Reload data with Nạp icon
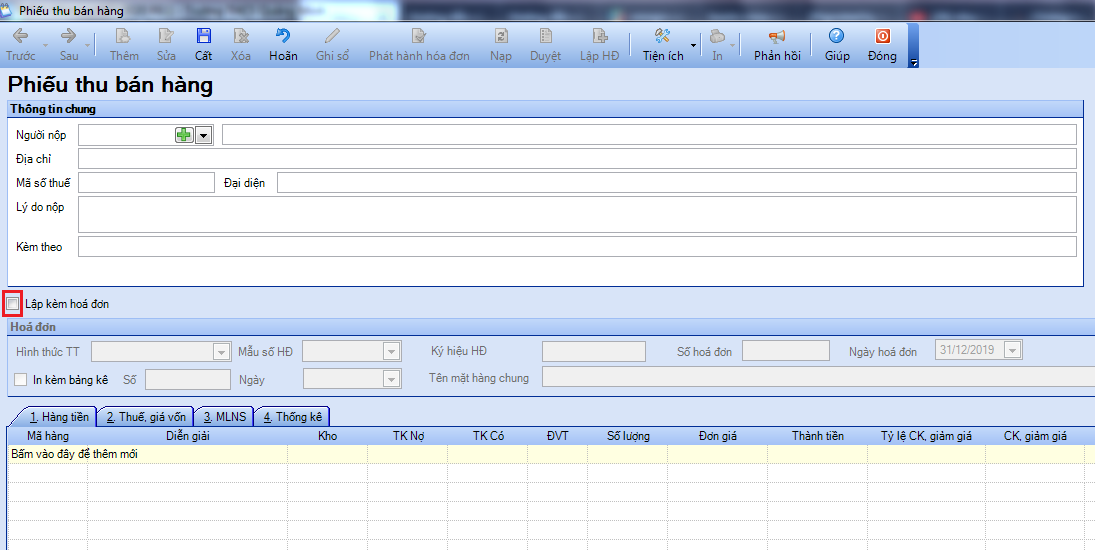This screenshot has height=550, width=1095. (x=501, y=44)
